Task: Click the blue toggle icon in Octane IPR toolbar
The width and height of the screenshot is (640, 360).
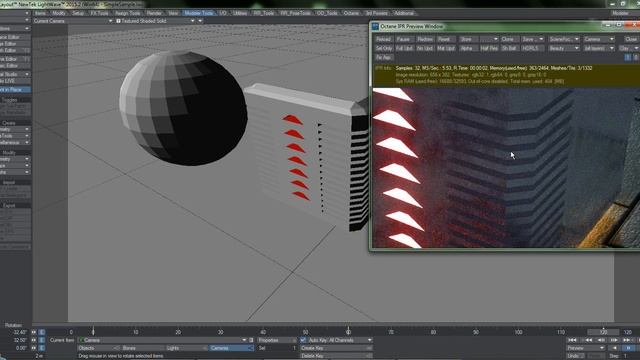Action: point(628,58)
